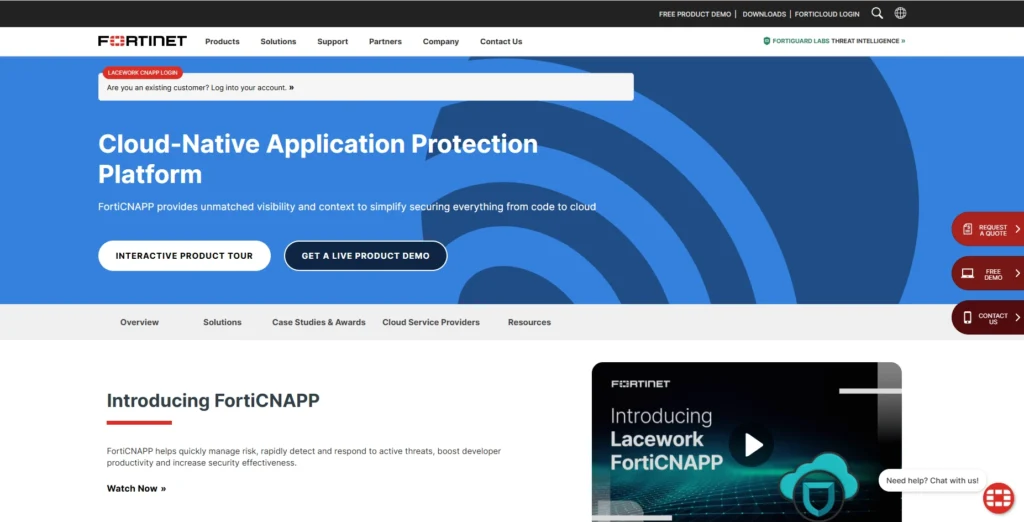Play the Introducing Lacework FortiCNAPP video
This screenshot has width=1024, height=522.
pos(752,445)
